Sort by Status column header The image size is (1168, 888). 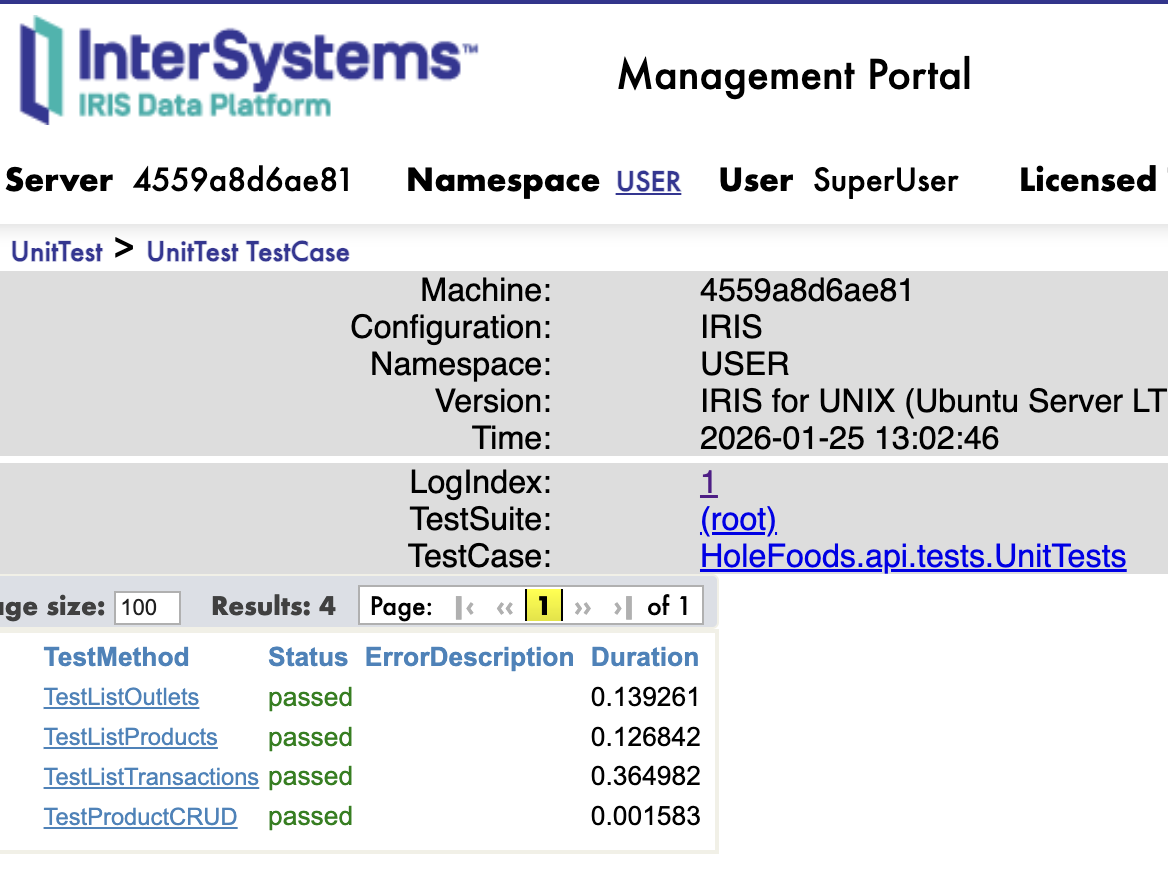click(x=307, y=657)
